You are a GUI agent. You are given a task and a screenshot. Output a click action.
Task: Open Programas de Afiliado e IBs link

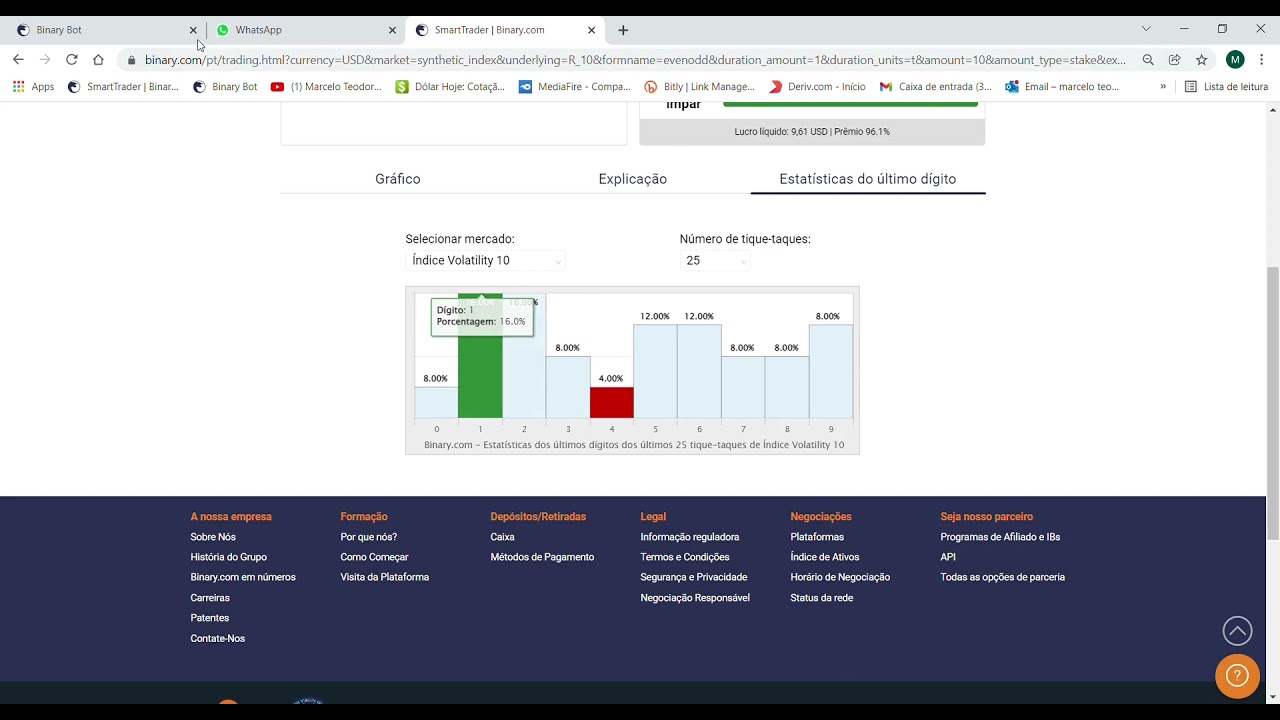[x=1000, y=537]
